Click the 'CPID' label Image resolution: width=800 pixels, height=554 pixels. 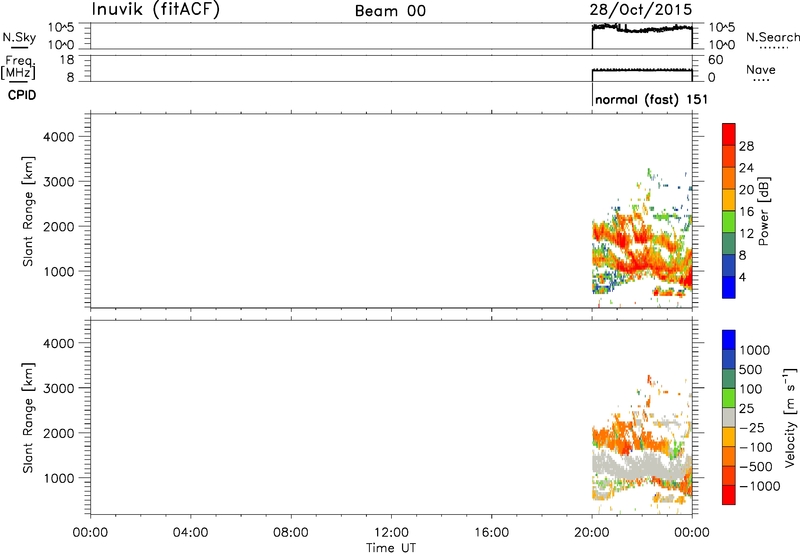tap(22, 95)
